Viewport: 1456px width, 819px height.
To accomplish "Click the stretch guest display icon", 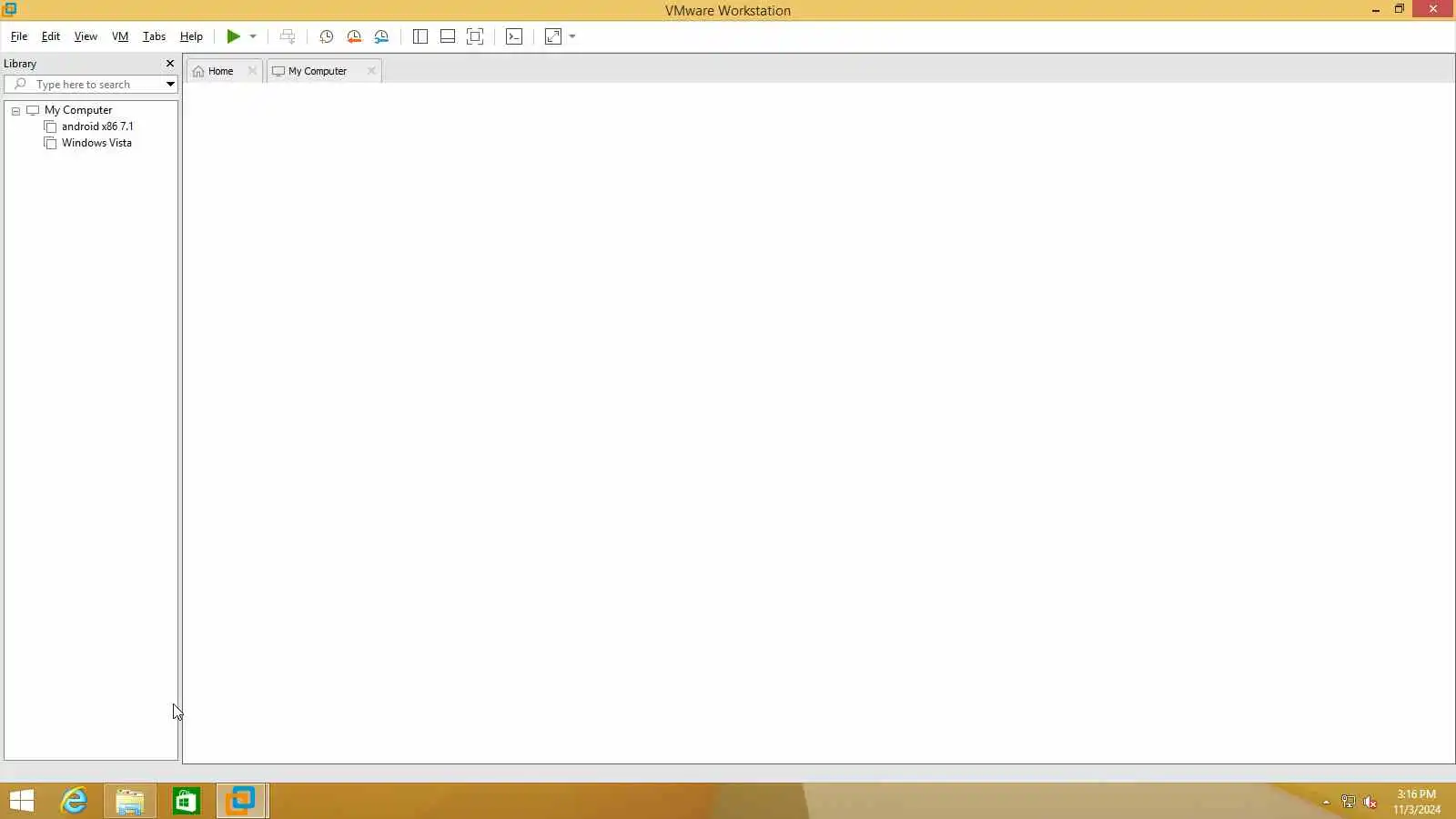I will [553, 36].
